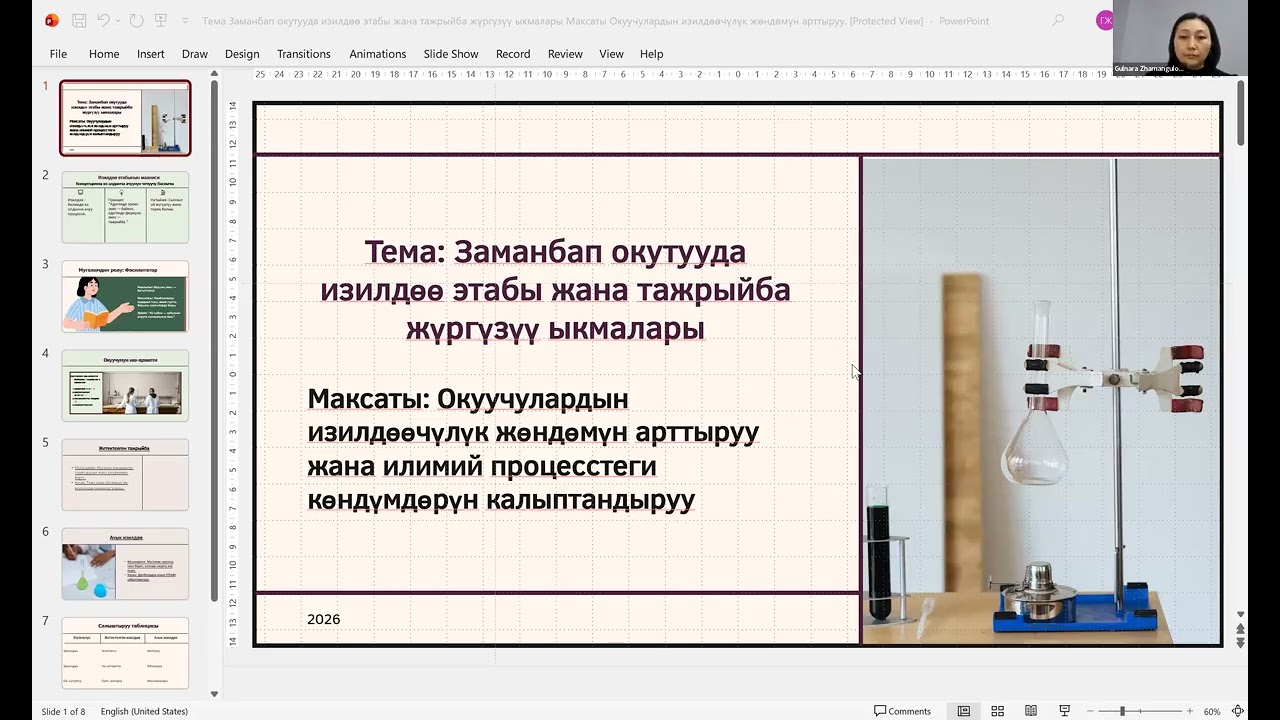The width and height of the screenshot is (1280, 720).
Task: Select slide 1 thumbnail in the panel
Action: click(125, 118)
